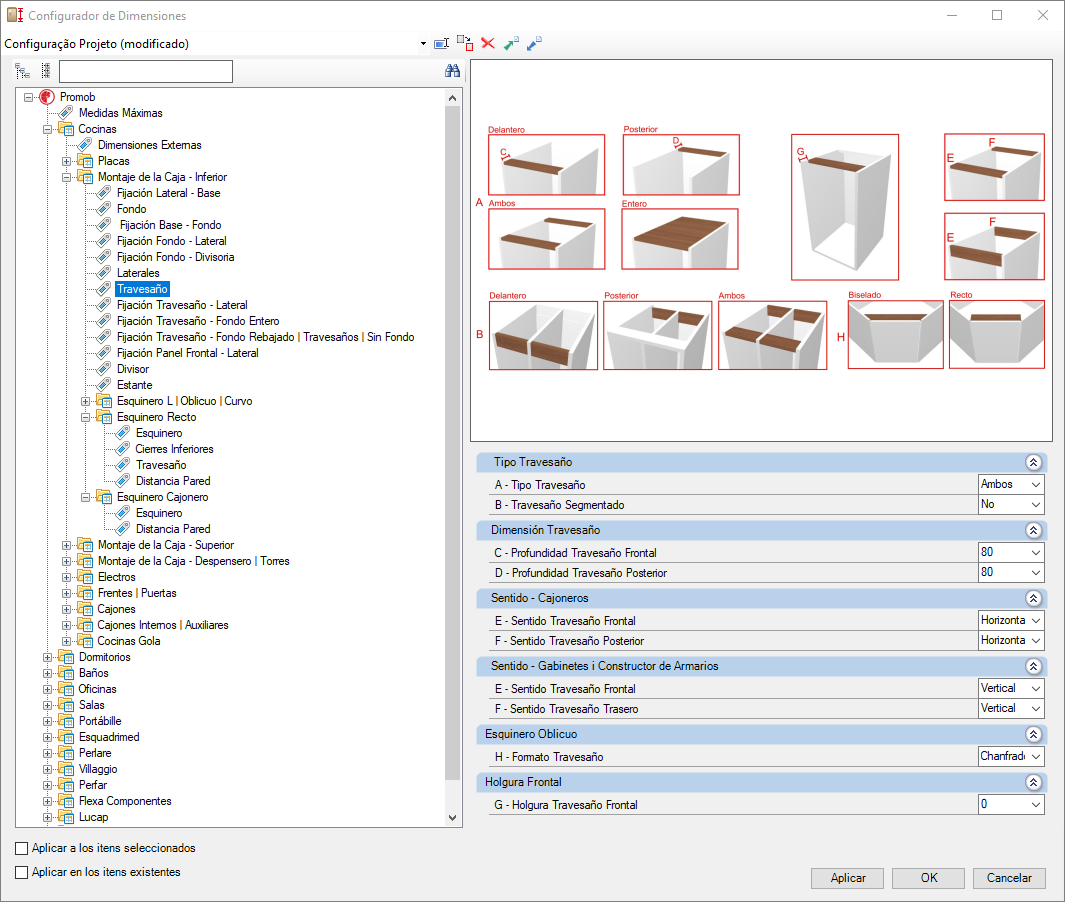Select Fijación Travesaño - Lateral tree item

(182, 305)
